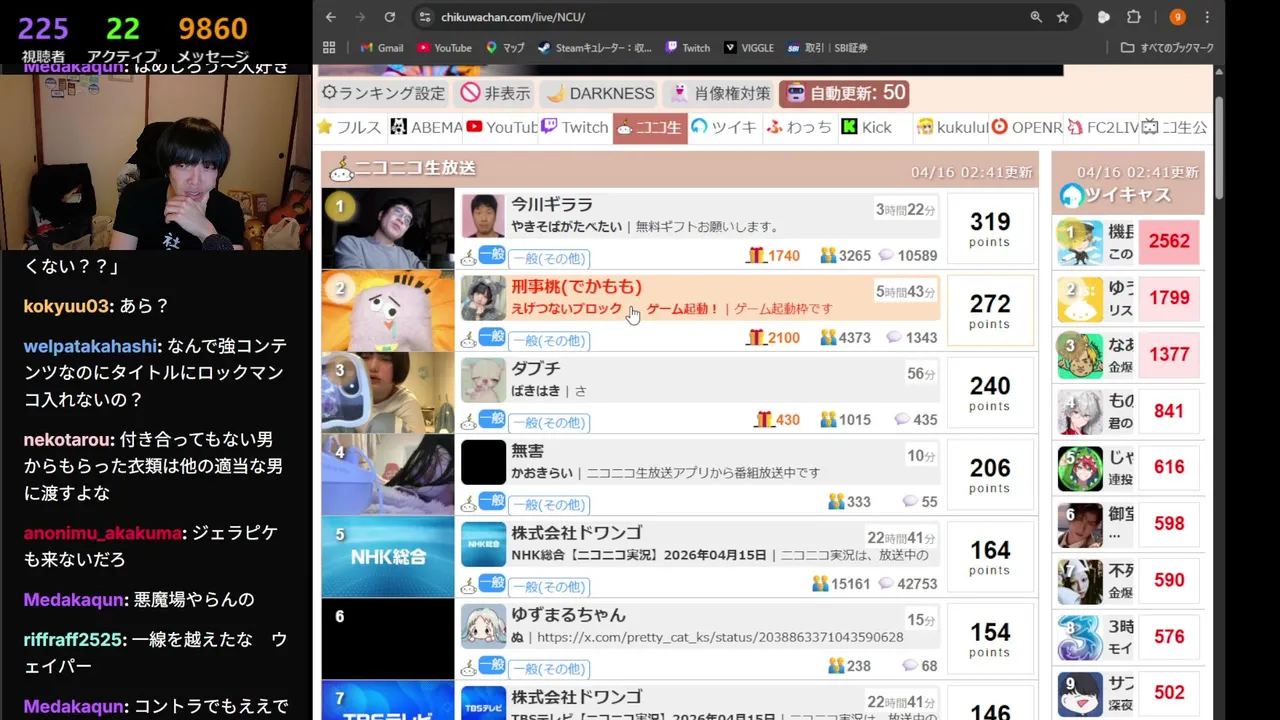The height and width of the screenshot is (720, 1280).
Task: Open the すべてのブックマーク folder
Action: click(1167, 47)
